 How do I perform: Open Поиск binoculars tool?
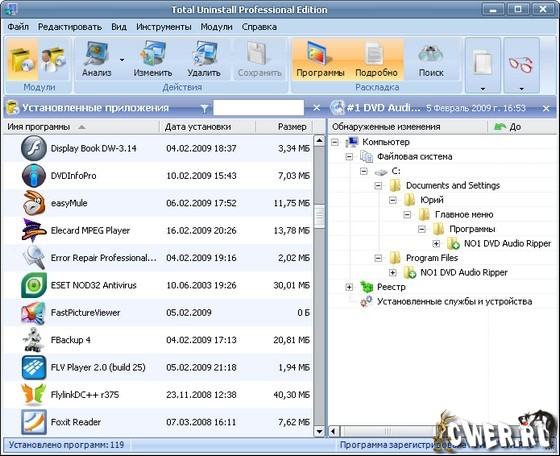(x=431, y=59)
